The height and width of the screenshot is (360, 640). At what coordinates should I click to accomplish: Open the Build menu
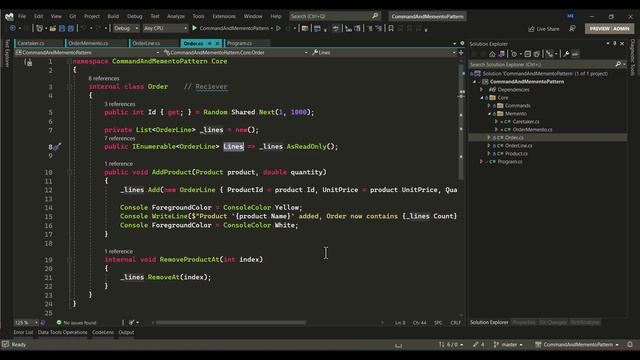tap(113, 16)
